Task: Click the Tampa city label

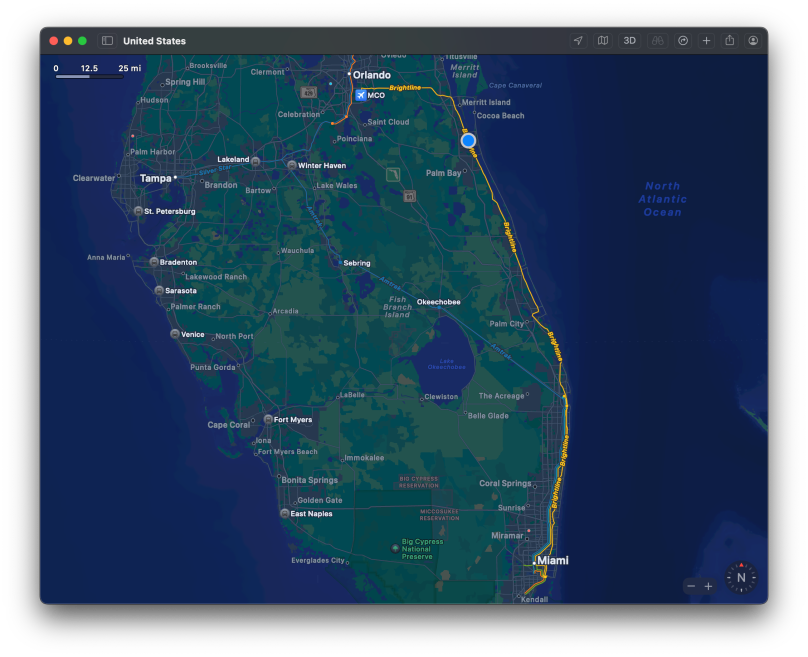Action: point(156,178)
